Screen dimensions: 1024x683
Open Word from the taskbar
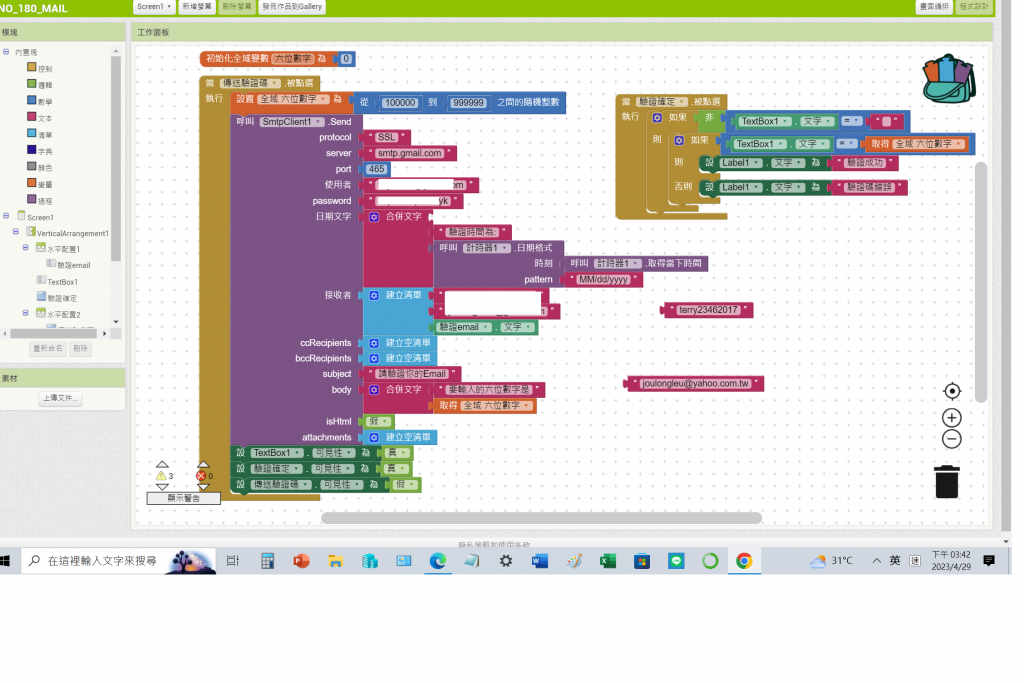(539, 561)
